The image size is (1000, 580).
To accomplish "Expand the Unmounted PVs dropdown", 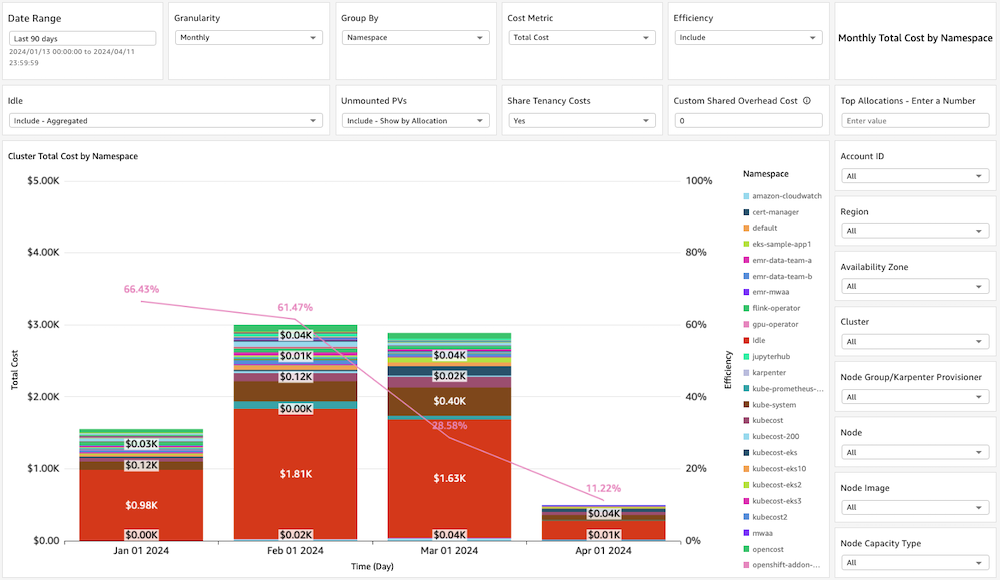I will click(x=415, y=121).
